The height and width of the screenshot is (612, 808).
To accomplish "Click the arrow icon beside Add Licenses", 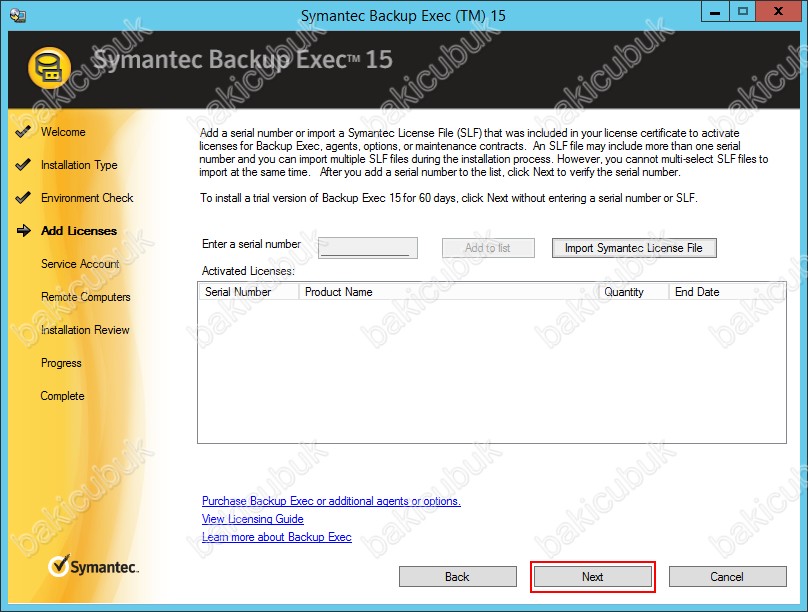I will pos(24,231).
